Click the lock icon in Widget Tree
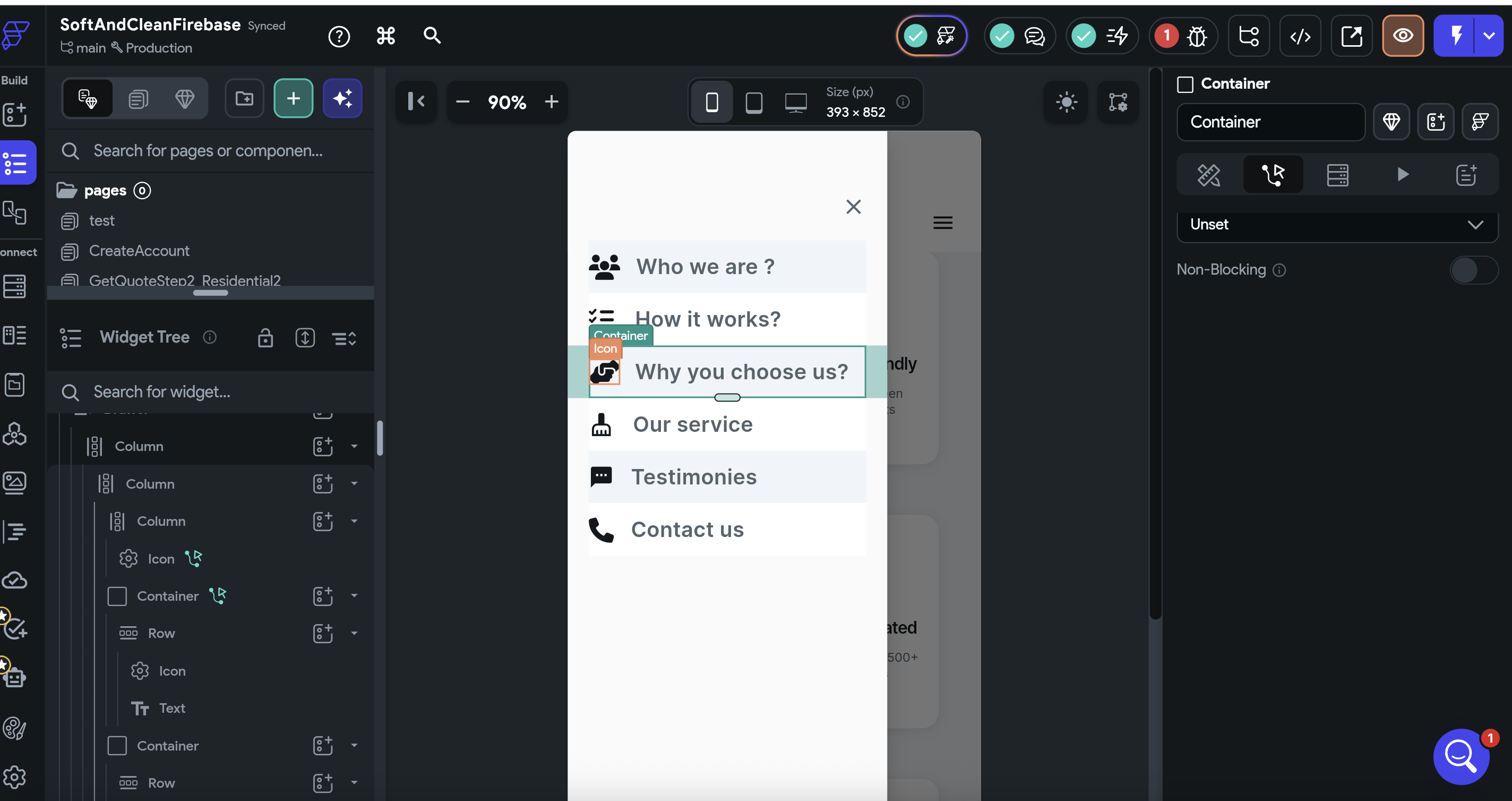The width and height of the screenshot is (1512, 801). point(265,338)
